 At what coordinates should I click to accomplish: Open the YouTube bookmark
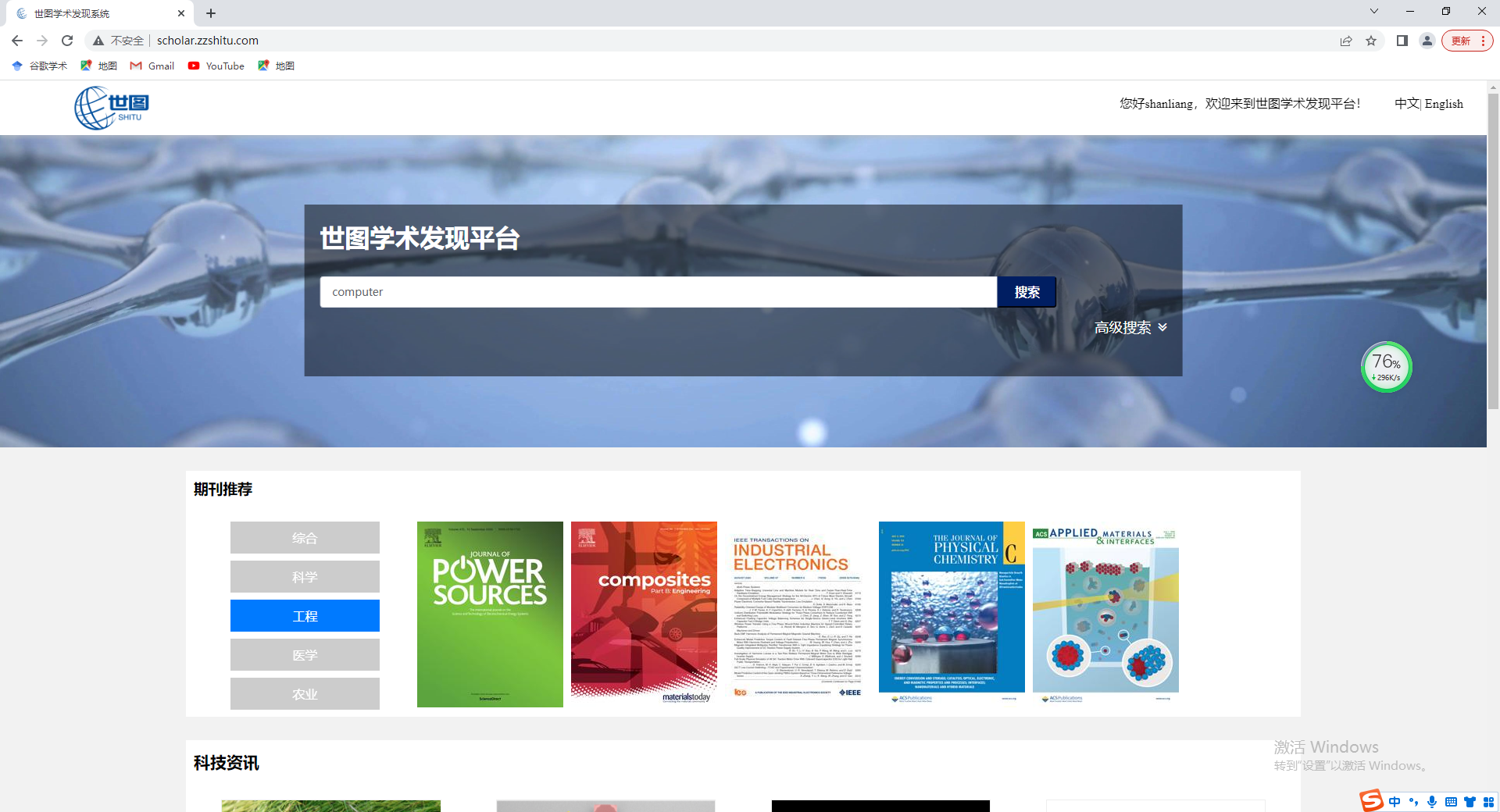pos(216,66)
